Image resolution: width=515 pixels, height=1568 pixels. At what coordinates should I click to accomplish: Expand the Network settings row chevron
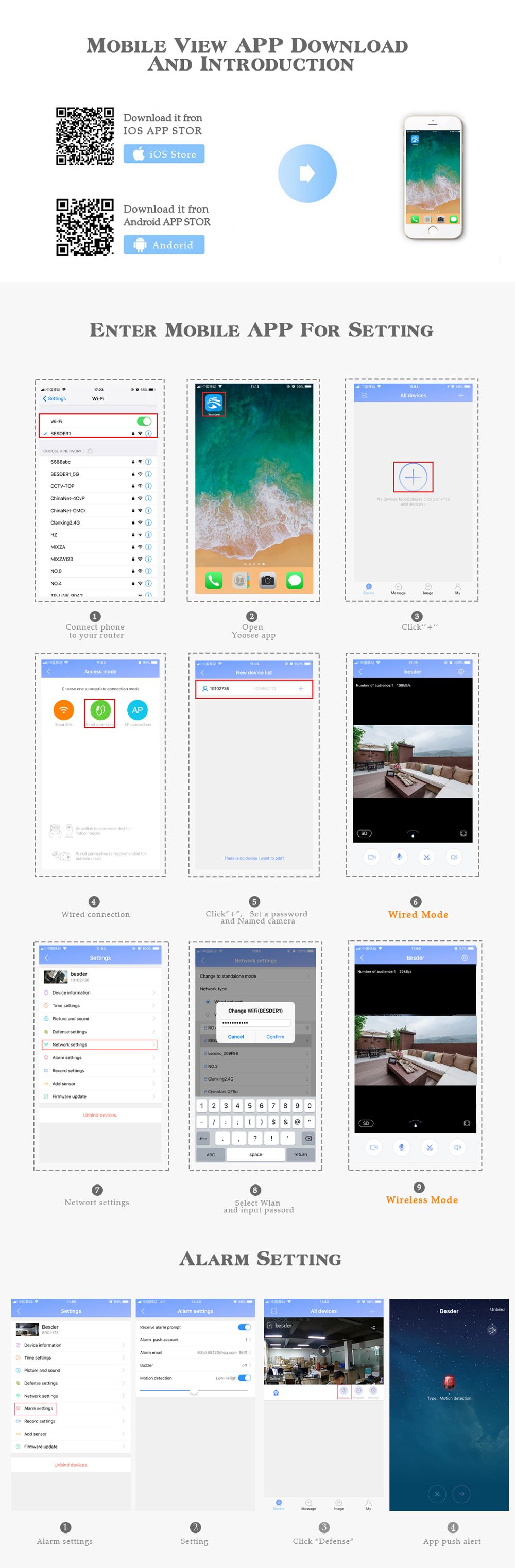(153, 1044)
